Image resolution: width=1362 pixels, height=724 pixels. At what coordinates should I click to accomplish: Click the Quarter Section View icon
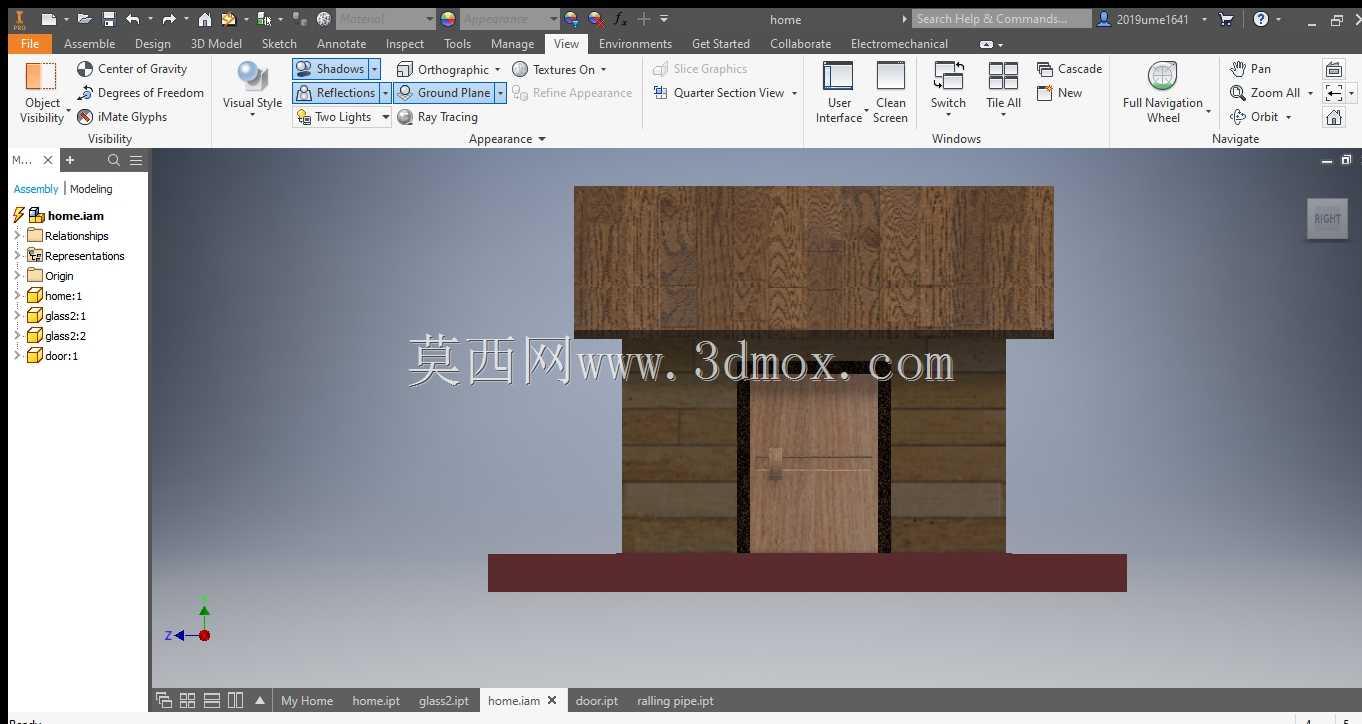[x=660, y=93]
